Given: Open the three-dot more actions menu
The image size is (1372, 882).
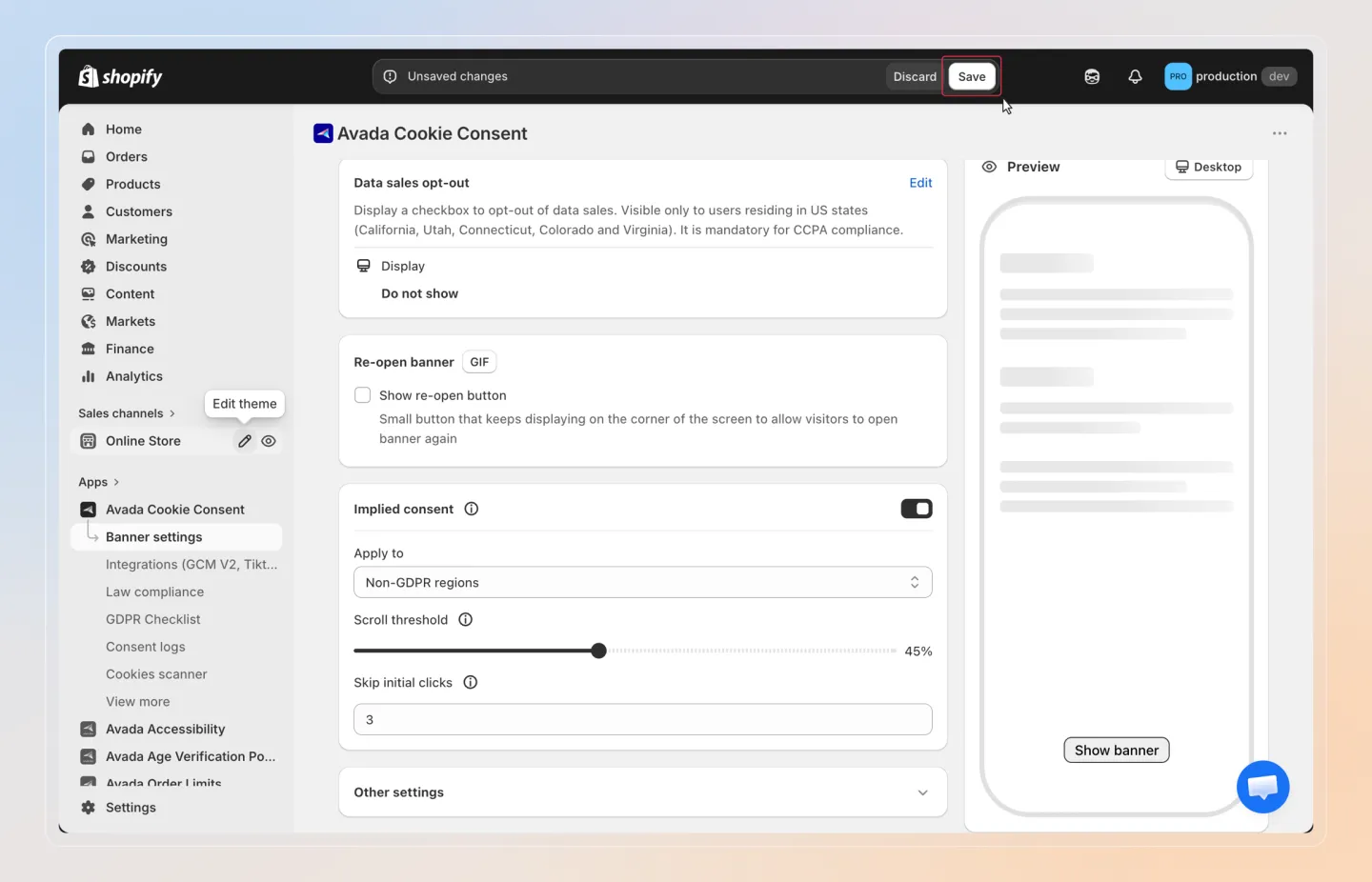Looking at the screenshot, I should (x=1280, y=133).
